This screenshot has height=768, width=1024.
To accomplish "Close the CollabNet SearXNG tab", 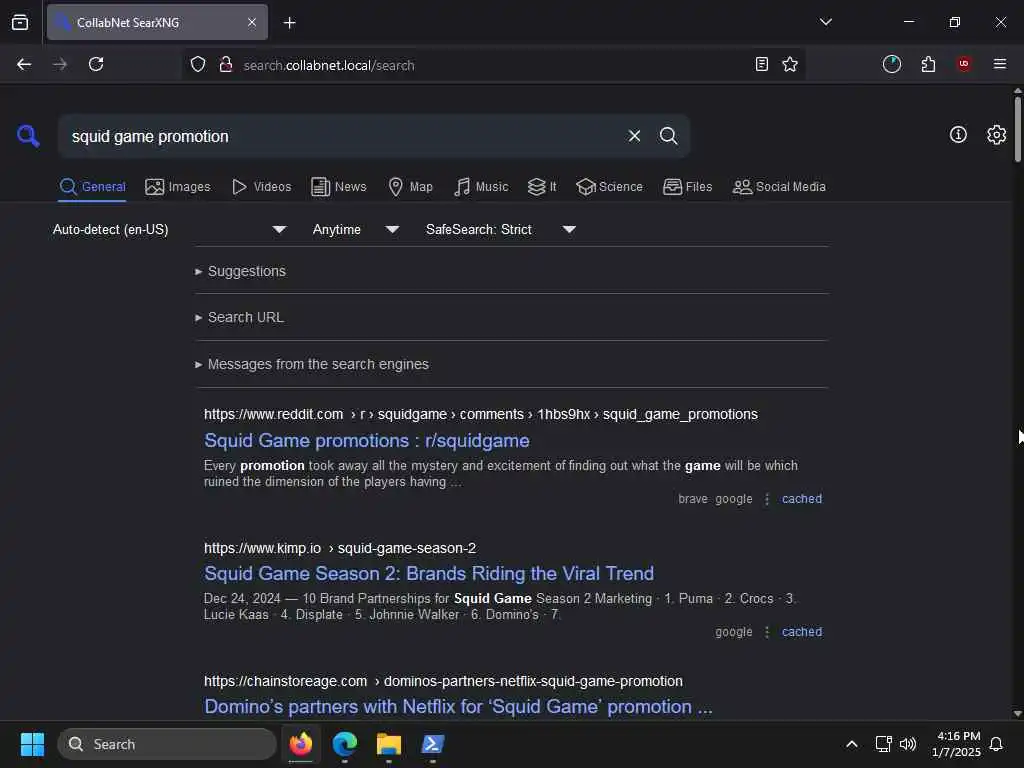I will [x=252, y=22].
